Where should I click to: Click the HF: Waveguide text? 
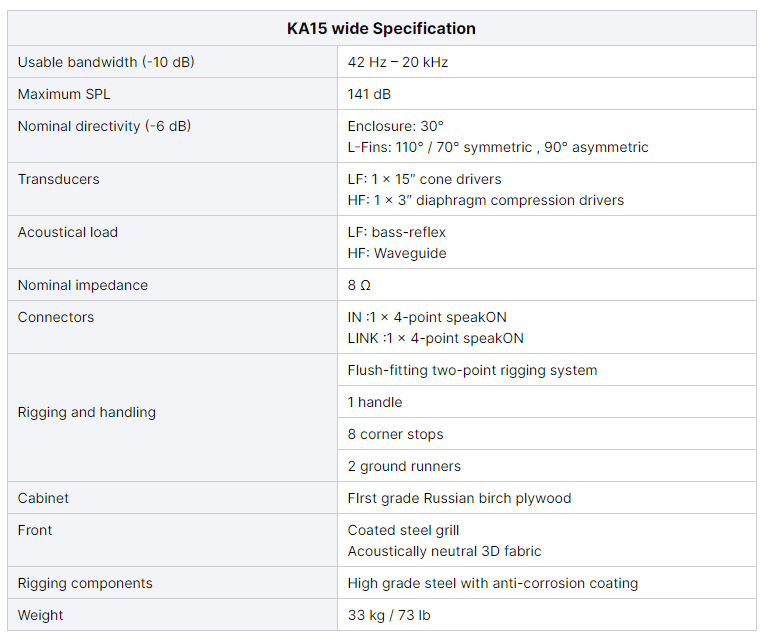[397, 253]
